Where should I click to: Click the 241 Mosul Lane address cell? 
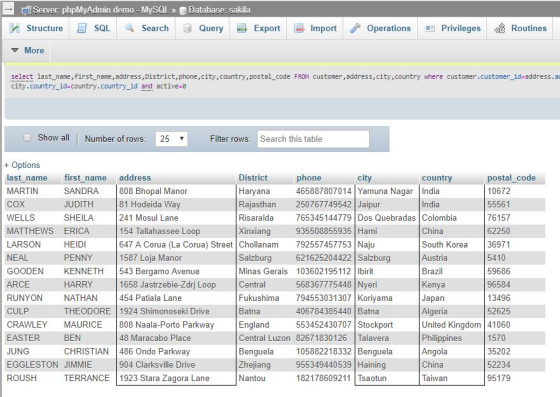point(149,218)
